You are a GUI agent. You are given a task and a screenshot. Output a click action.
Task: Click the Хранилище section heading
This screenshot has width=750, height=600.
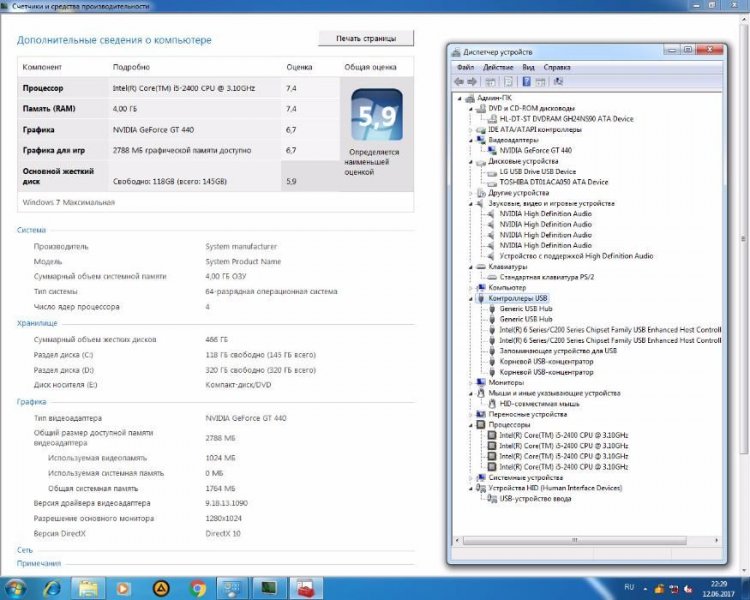click(x=37, y=323)
